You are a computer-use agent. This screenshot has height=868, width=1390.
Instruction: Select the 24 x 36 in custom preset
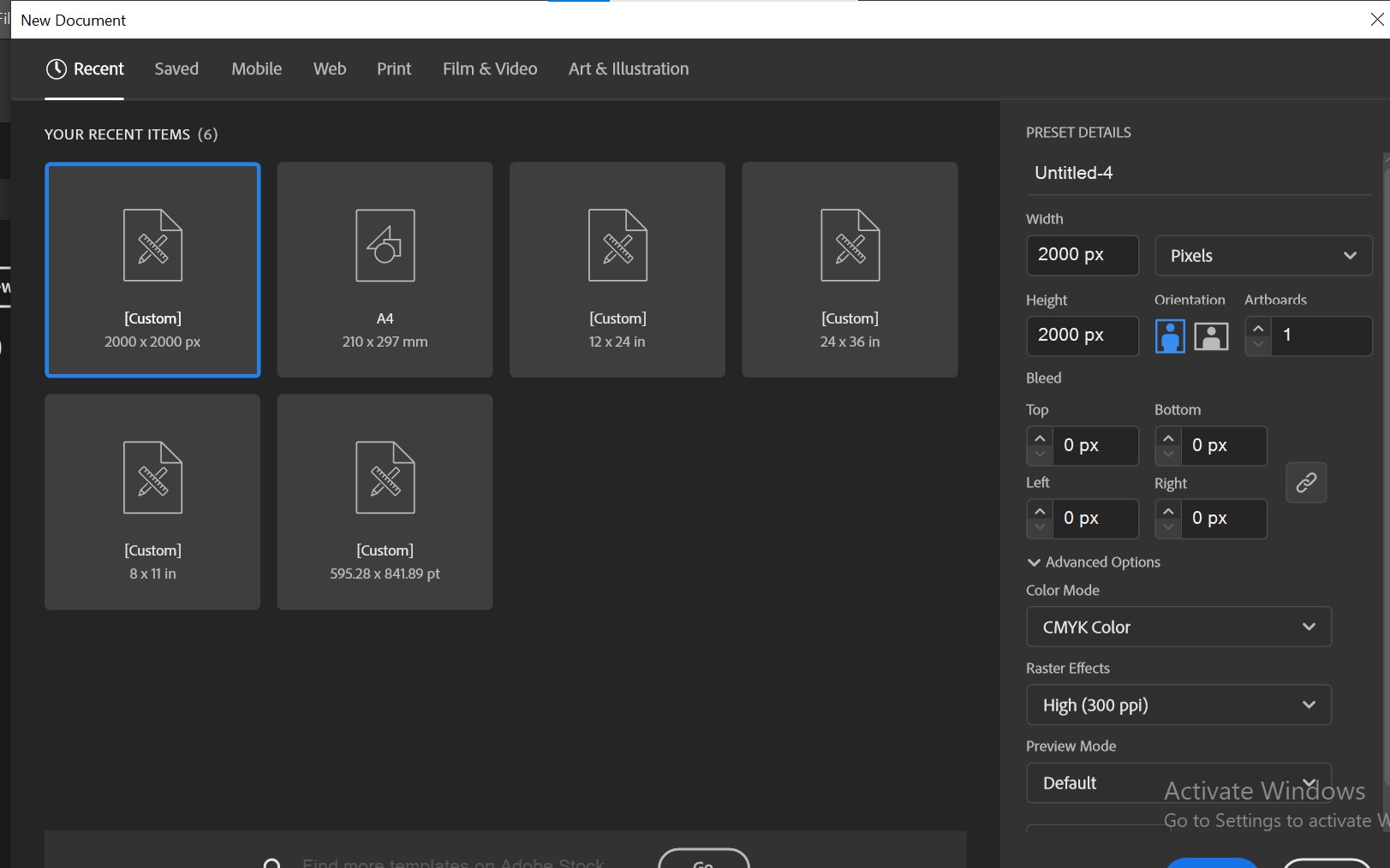click(850, 270)
